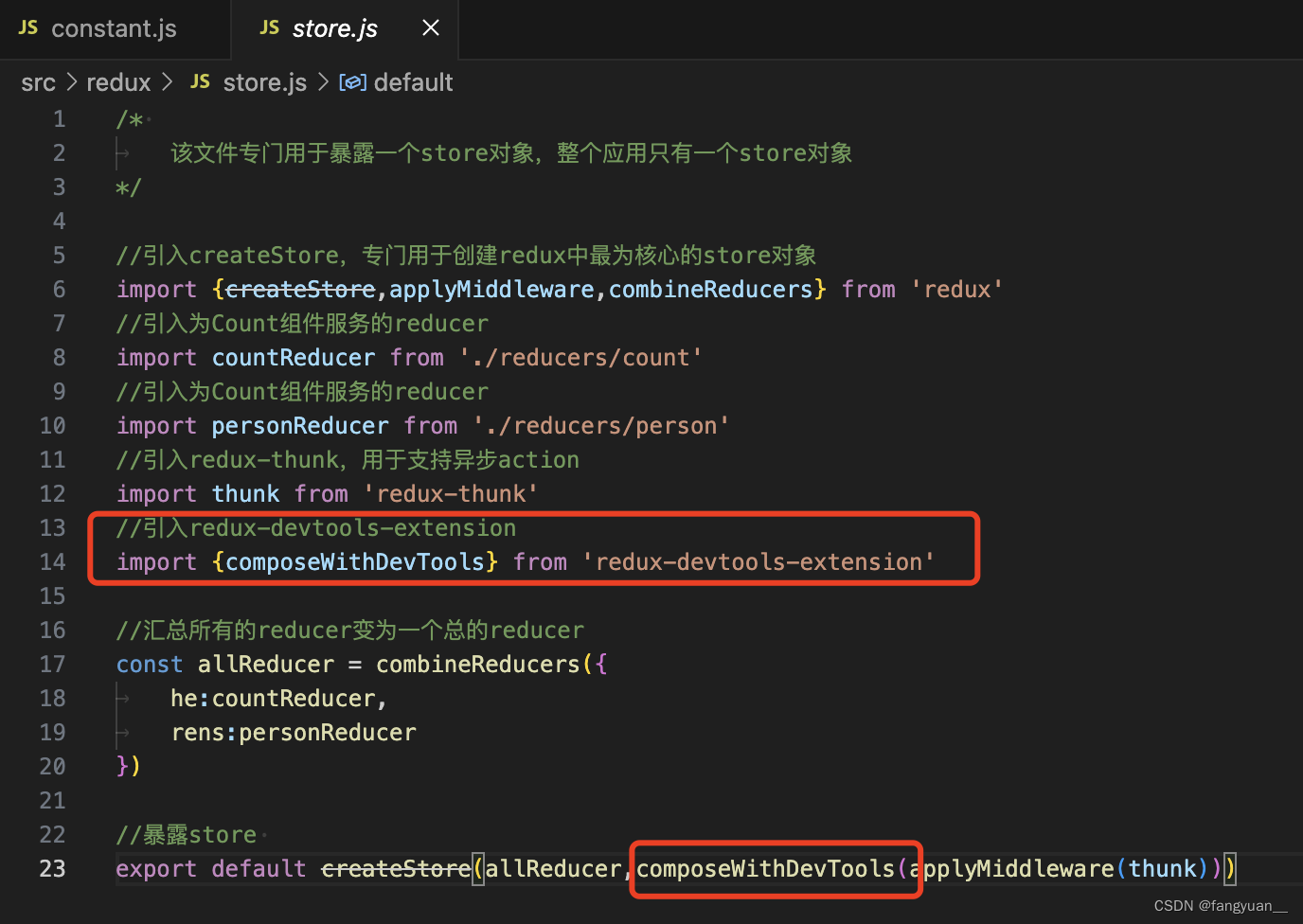Click allReducer on line 17
1303x924 pixels.
coord(266,665)
